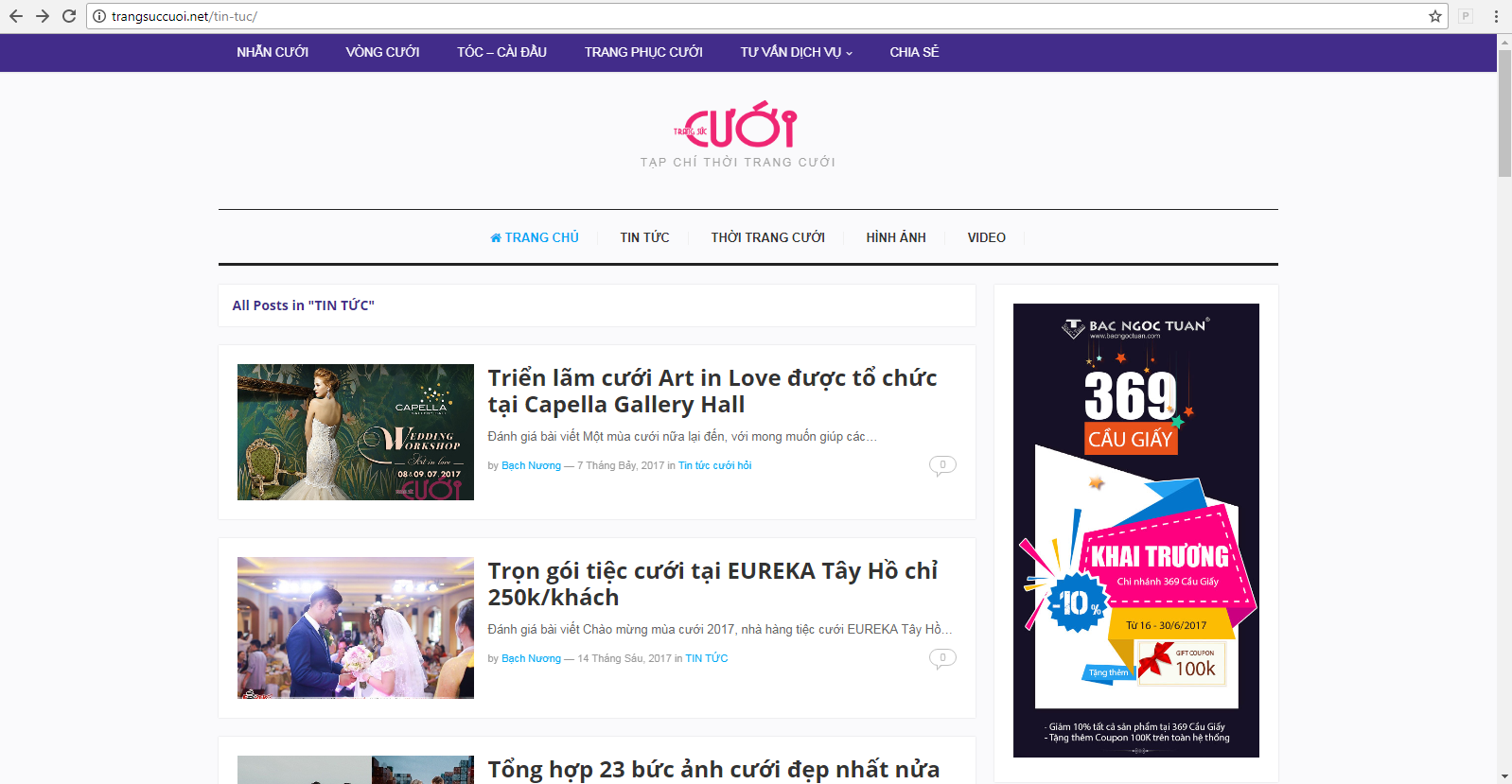Viewport: 1512px width, 784px height.
Task: Open article Tổng hợp 23 bức ảnh cưới
Action: (713, 770)
